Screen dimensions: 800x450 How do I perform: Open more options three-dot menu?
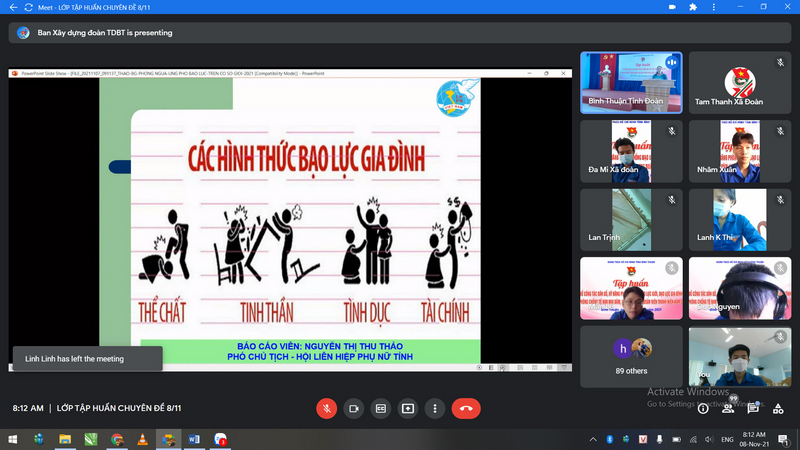click(434, 408)
